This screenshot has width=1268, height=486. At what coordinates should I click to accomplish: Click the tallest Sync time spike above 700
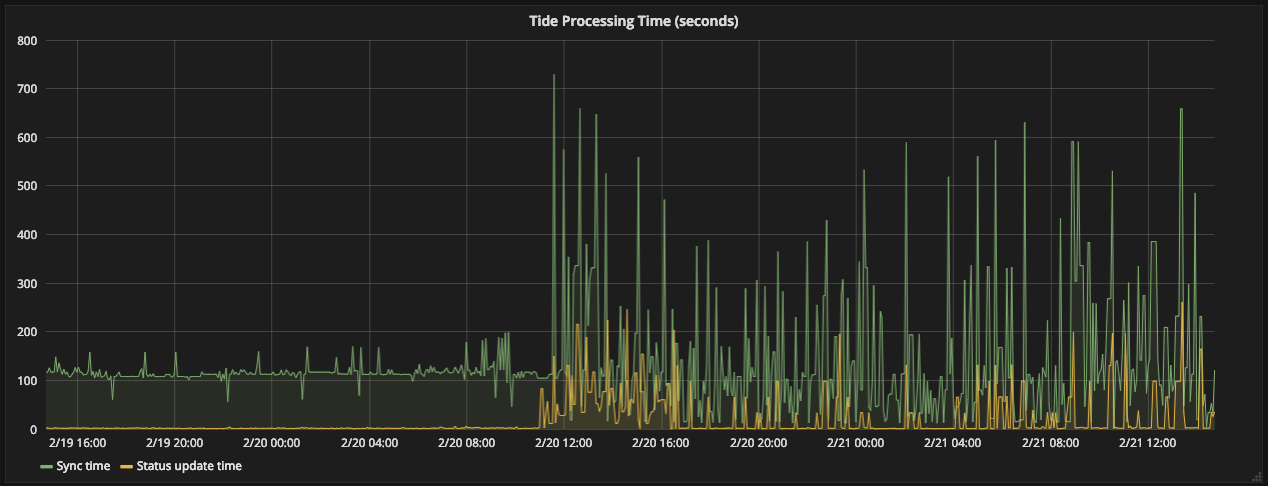coord(554,76)
